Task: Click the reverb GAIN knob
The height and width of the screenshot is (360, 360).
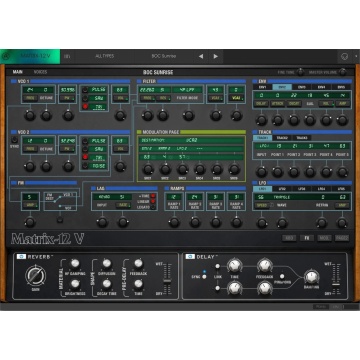Action: point(36,276)
